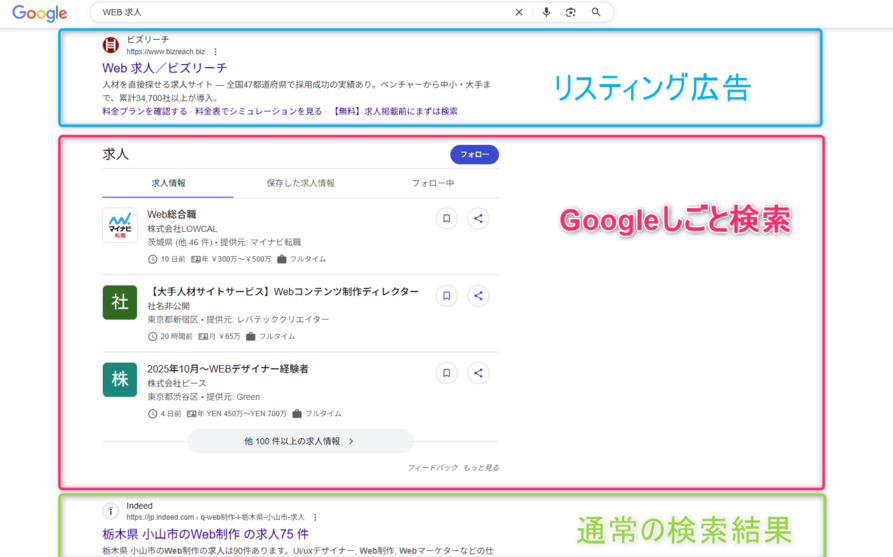
Task: Click 社名非公開 company text
Action: pyautogui.click(x=169, y=306)
